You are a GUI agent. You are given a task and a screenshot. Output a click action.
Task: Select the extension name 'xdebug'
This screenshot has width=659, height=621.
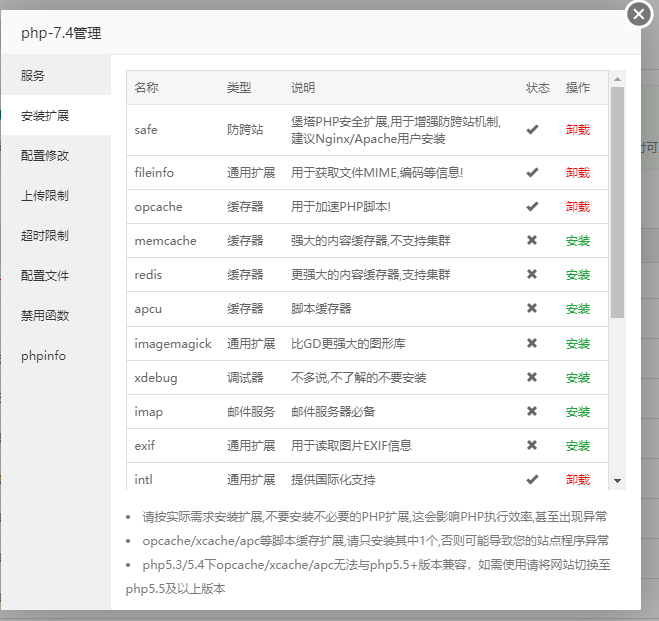pos(156,378)
